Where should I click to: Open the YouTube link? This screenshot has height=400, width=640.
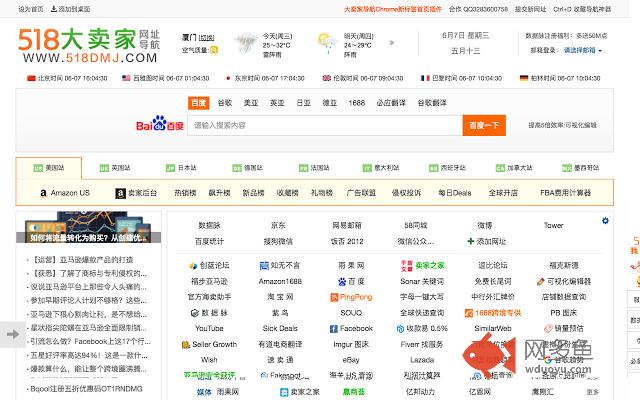pos(209,329)
